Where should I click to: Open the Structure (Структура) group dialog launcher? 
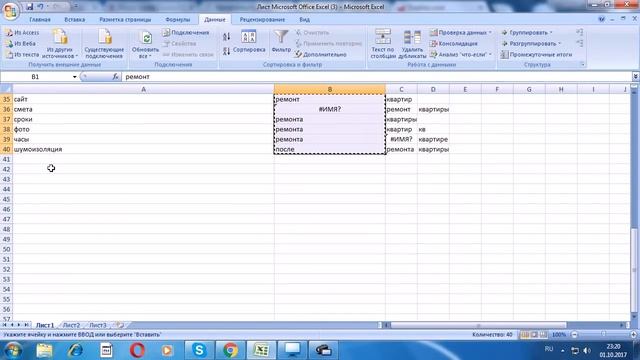pos(582,65)
